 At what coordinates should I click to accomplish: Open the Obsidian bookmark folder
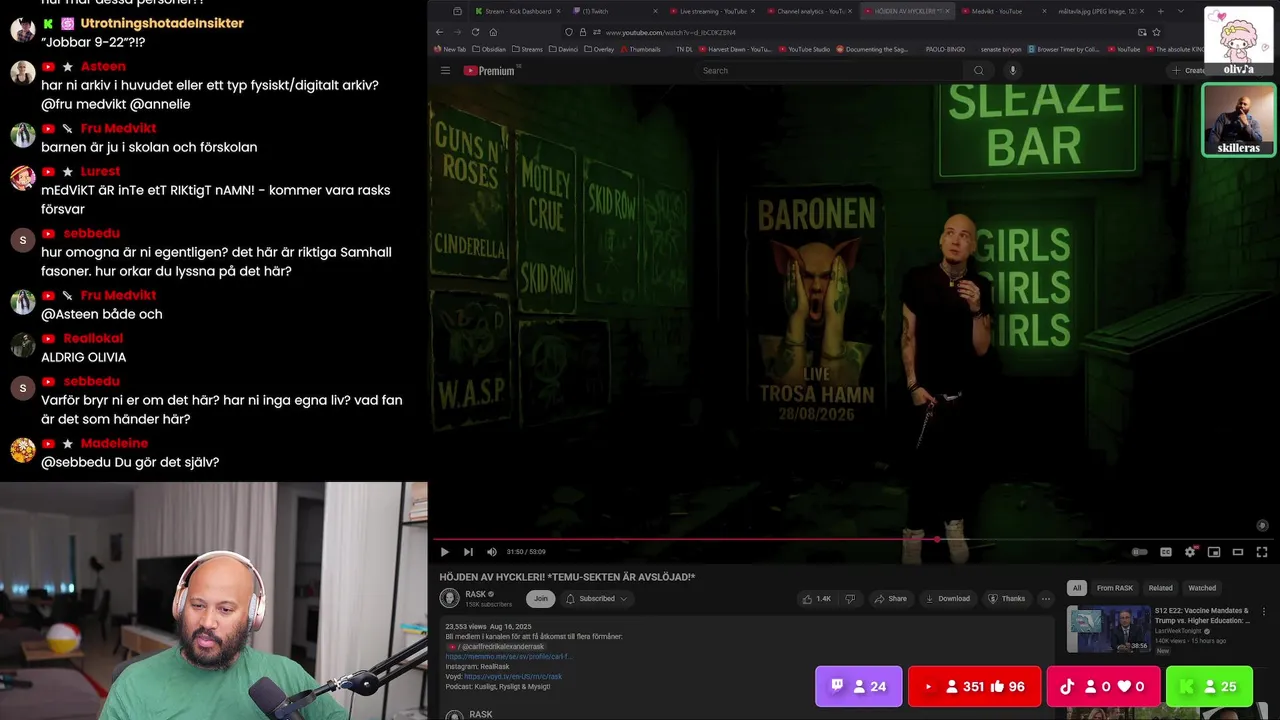tap(490, 49)
